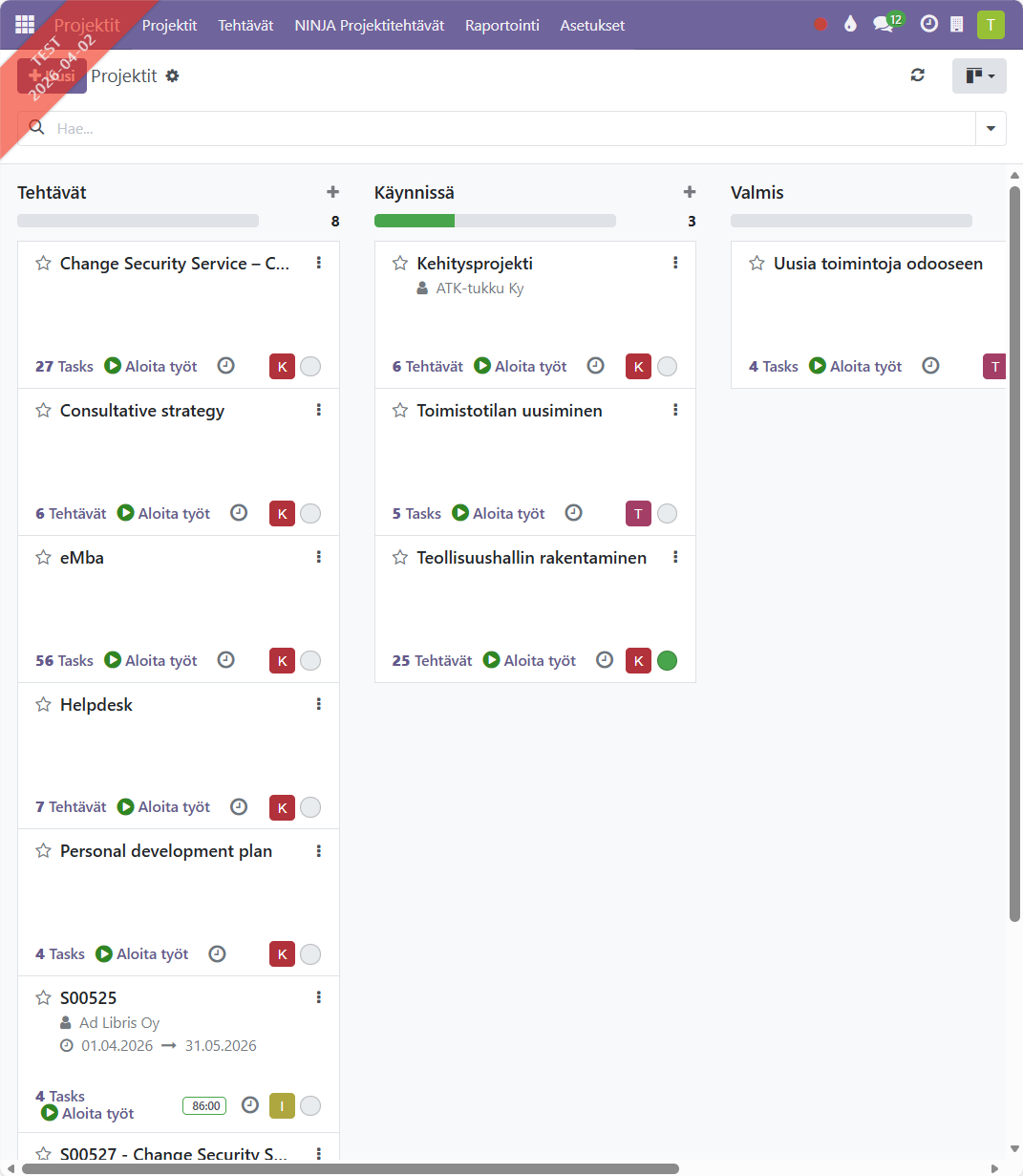Image resolution: width=1023 pixels, height=1176 pixels.
Task: Star the Kehitysprojekti project as favorite
Action: (x=400, y=264)
